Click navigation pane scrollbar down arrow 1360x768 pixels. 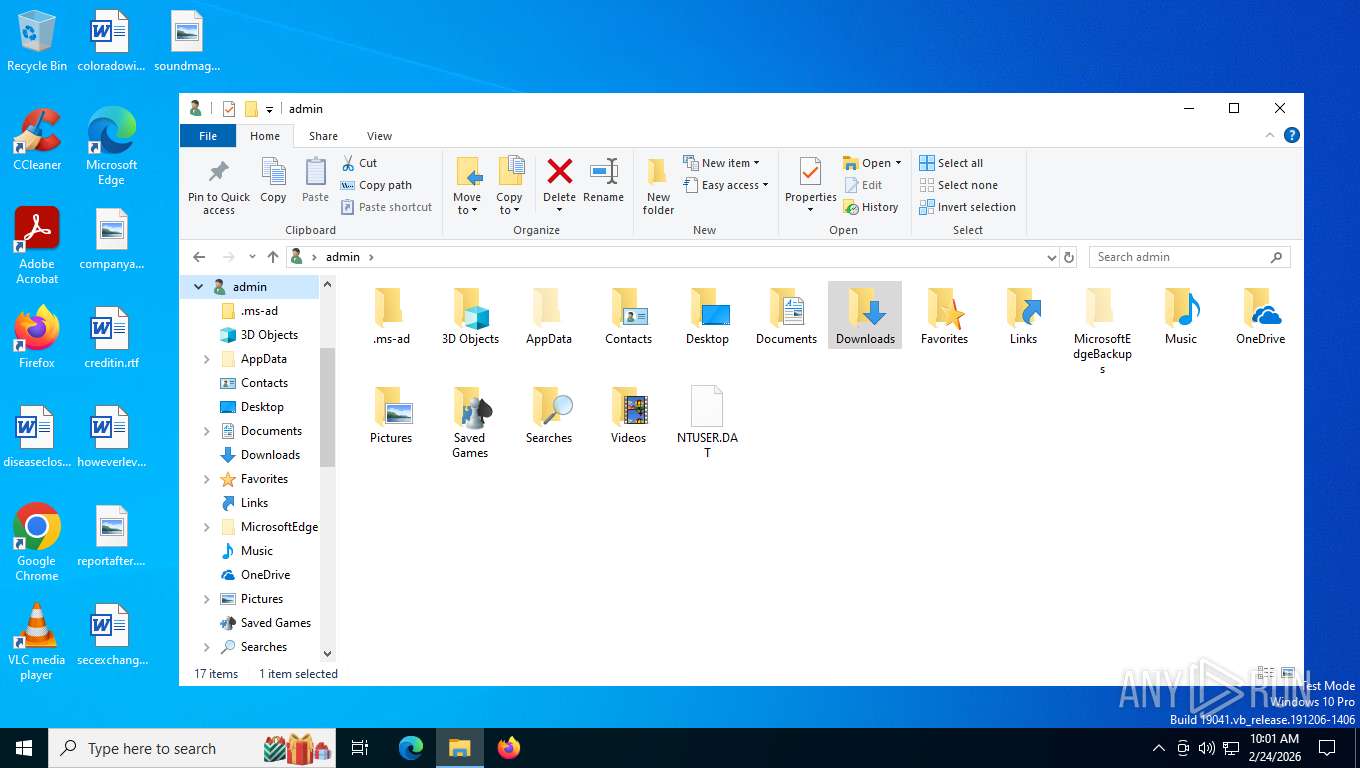[x=327, y=653]
